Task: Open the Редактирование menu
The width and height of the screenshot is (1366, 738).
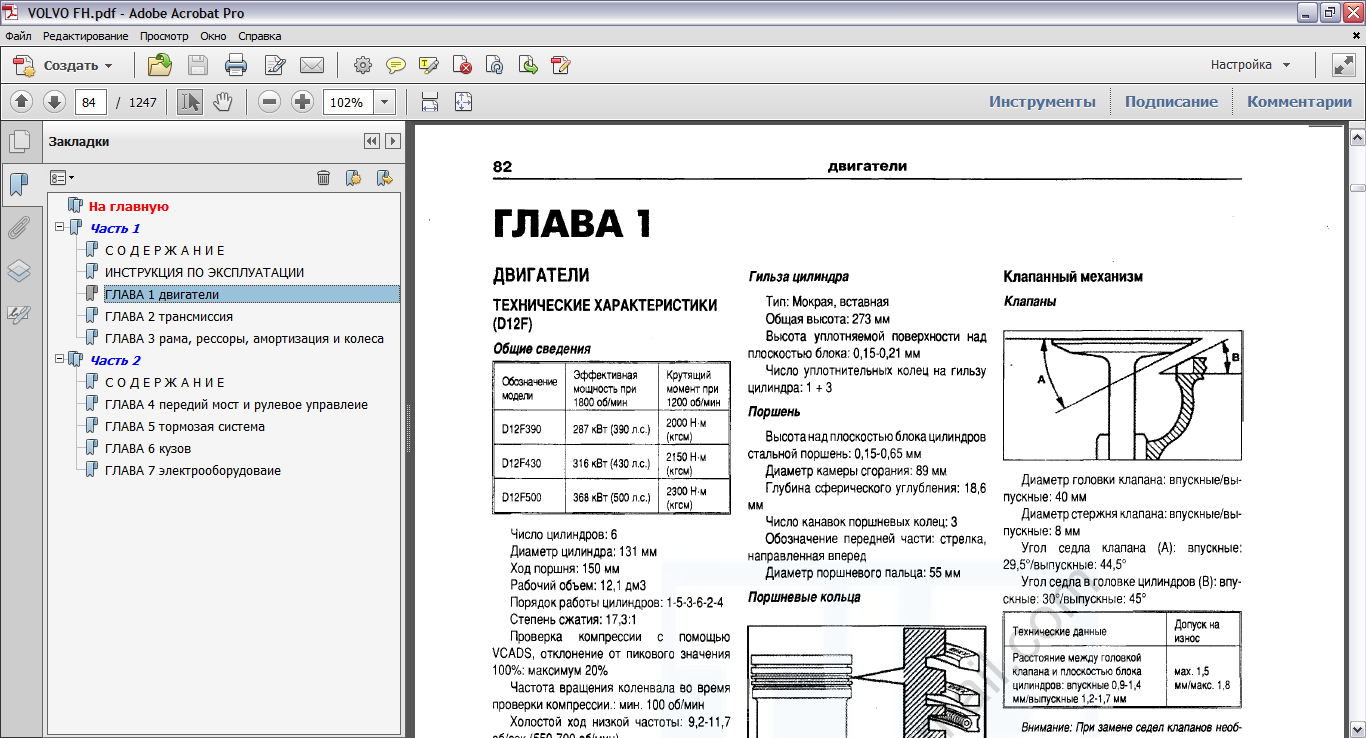Action: pyautogui.click(x=85, y=36)
